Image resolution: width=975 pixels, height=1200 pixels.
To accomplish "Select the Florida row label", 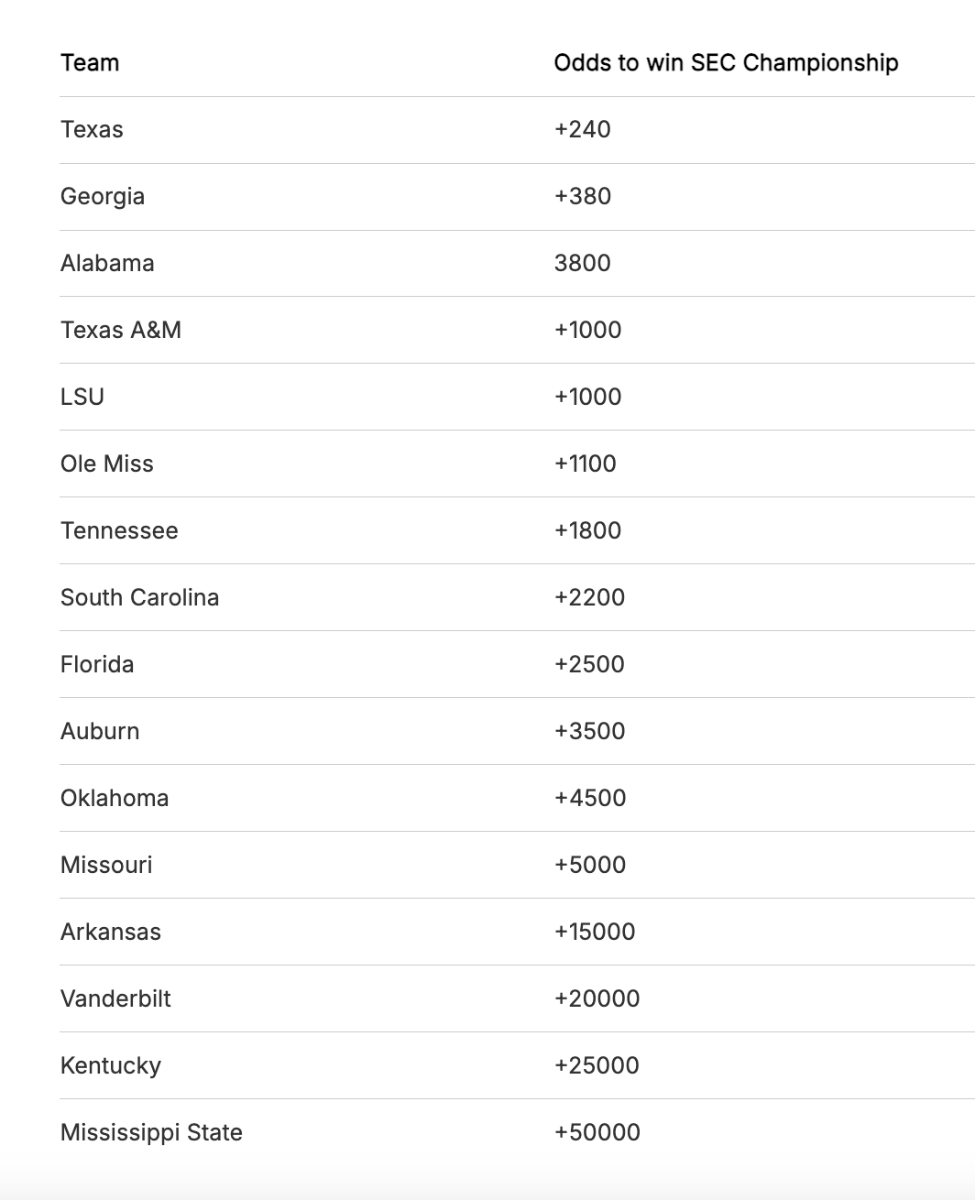I will tap(97, 665).
